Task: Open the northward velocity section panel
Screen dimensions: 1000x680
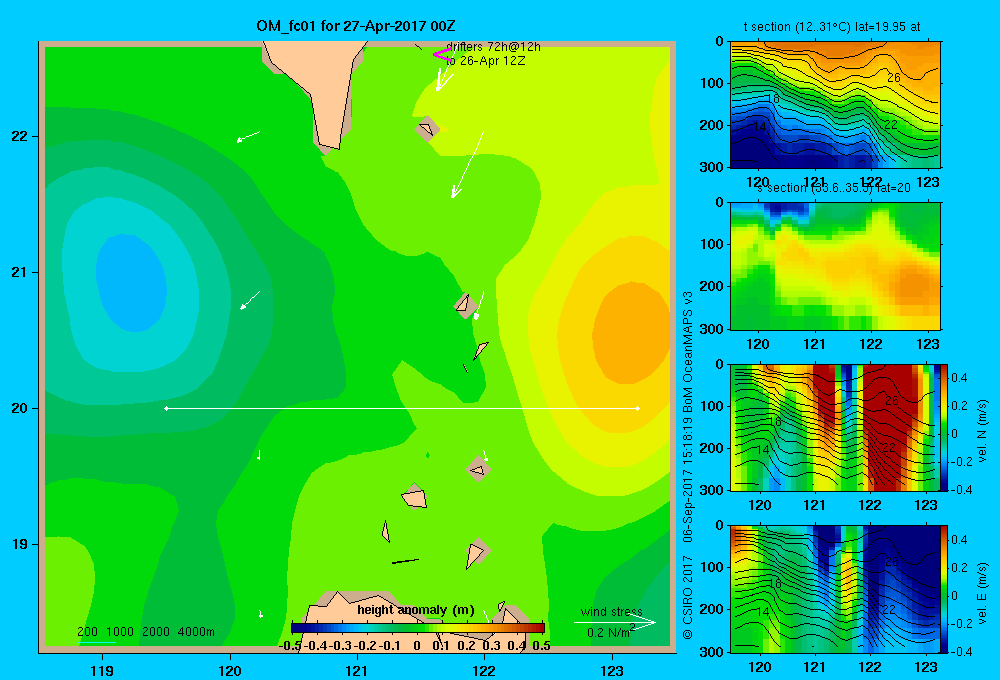Action: click(834, 427)
